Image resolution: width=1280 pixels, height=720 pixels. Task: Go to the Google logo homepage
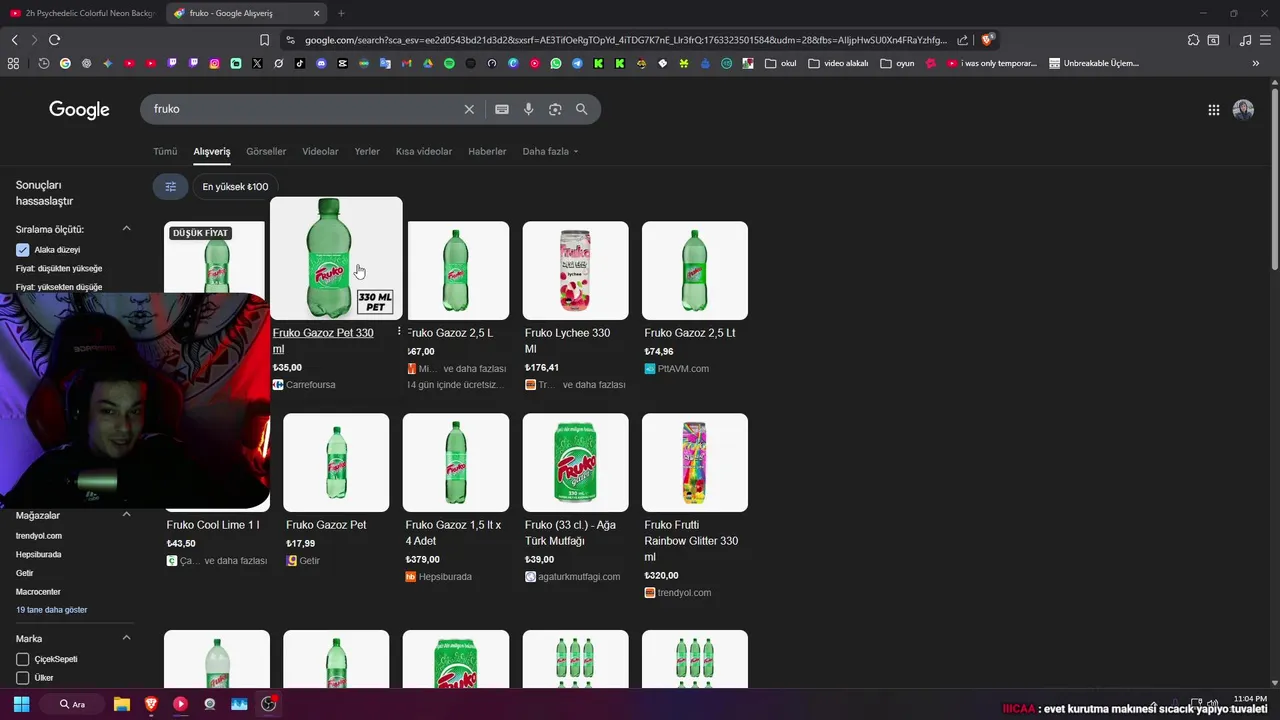tap(79, 110)
